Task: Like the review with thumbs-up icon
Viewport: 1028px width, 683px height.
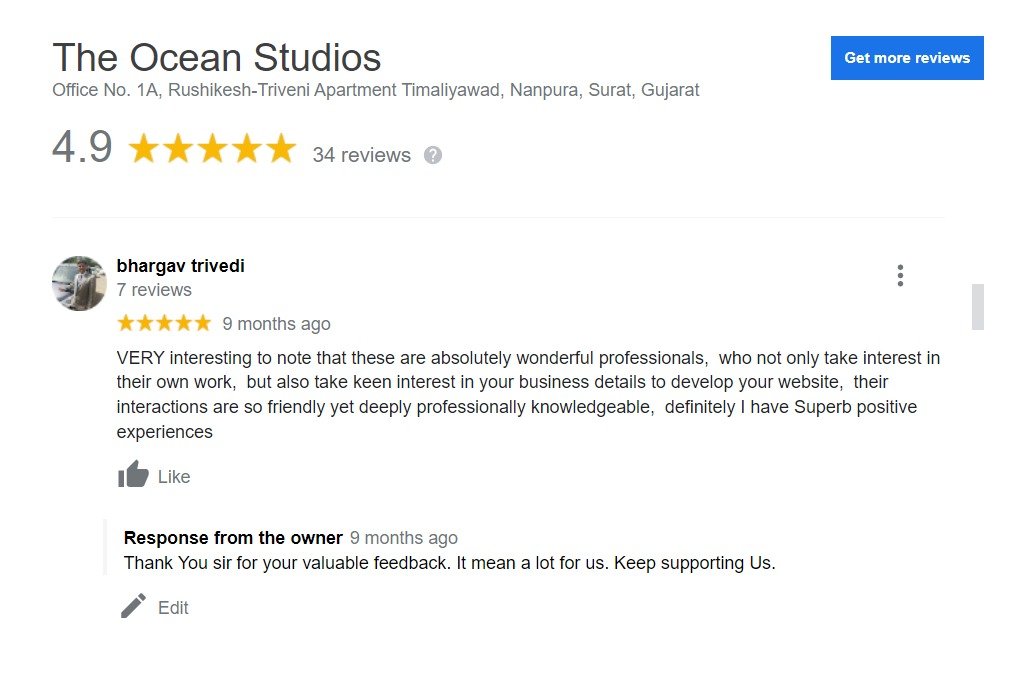Action: click(133, 474)
